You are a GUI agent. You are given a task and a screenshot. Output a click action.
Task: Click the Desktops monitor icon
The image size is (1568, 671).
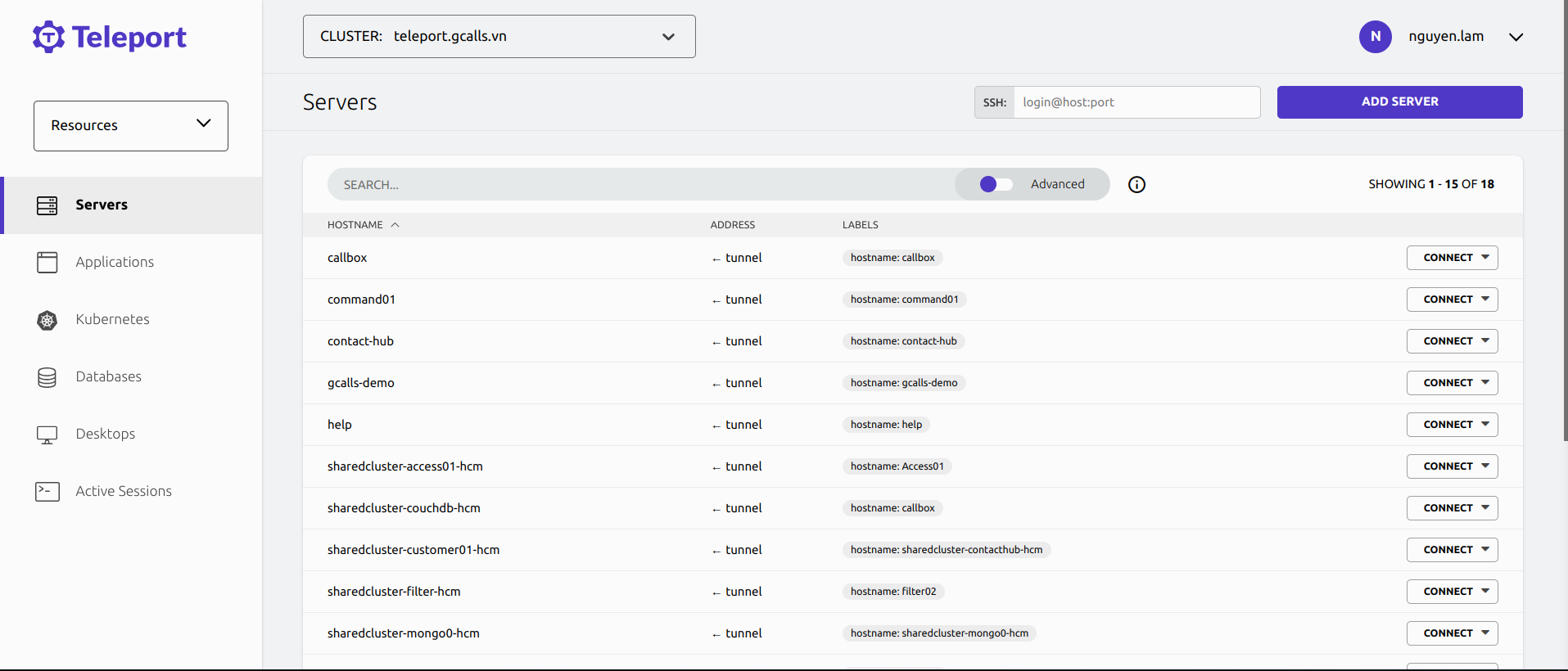click(47, 435)
